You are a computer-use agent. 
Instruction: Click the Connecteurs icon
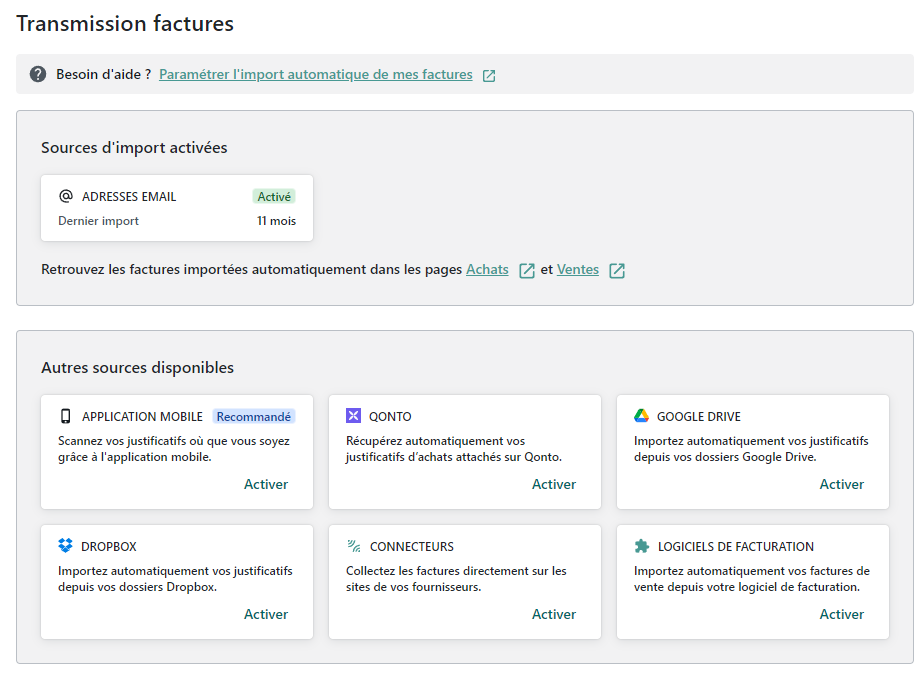pos(354,546)
